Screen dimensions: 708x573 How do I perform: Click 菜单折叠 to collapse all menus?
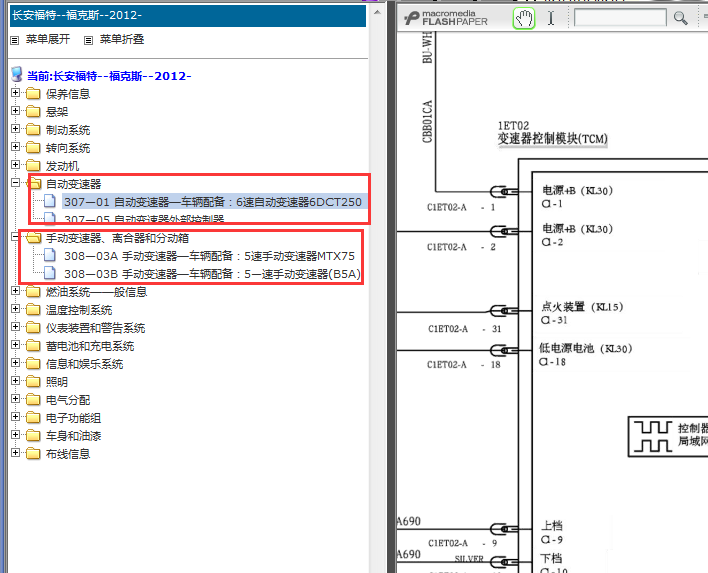coord(122,39)
